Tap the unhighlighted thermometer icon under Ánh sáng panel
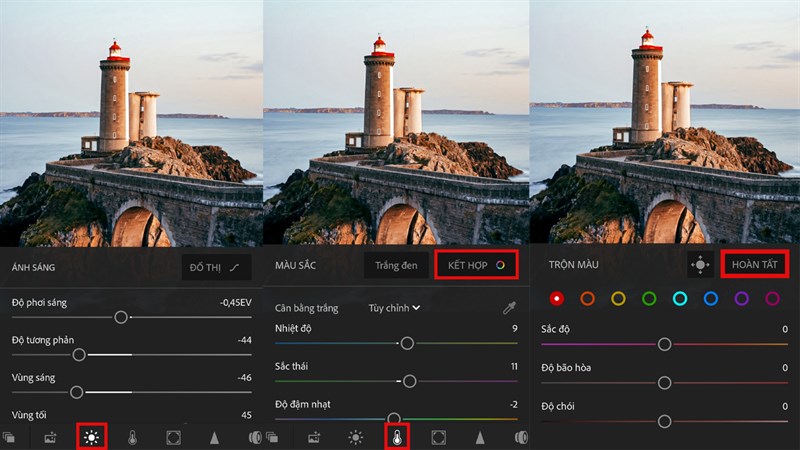800x450 pixels. 133,437
